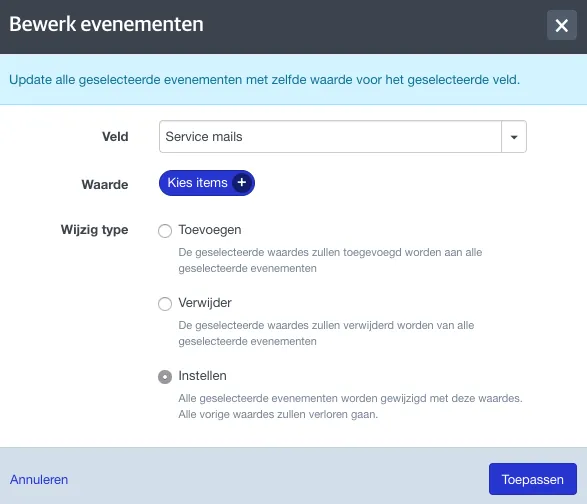The width and height of the screenshot is (587, 504).
Task: Click description 'Alle vorige waardes zullen verloren gaan'
Action: [278, 415]
